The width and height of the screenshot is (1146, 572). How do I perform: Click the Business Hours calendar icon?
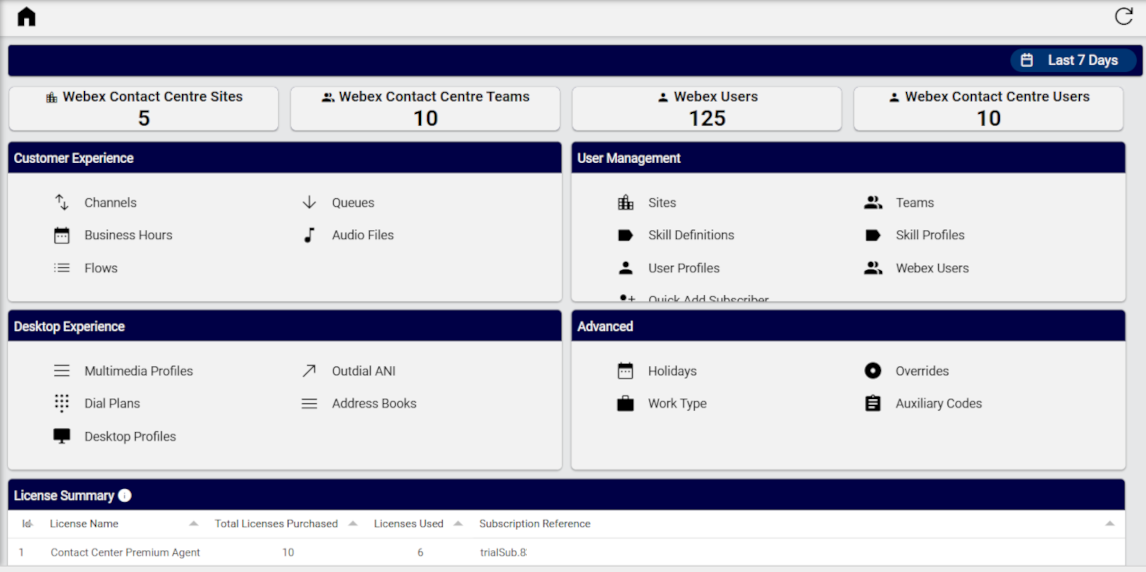tap(62, 235)
